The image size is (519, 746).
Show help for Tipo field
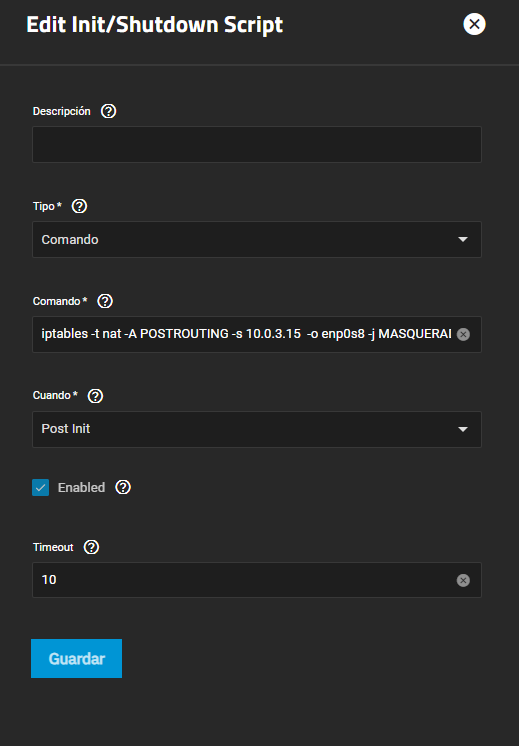click(x=79, y=206)
